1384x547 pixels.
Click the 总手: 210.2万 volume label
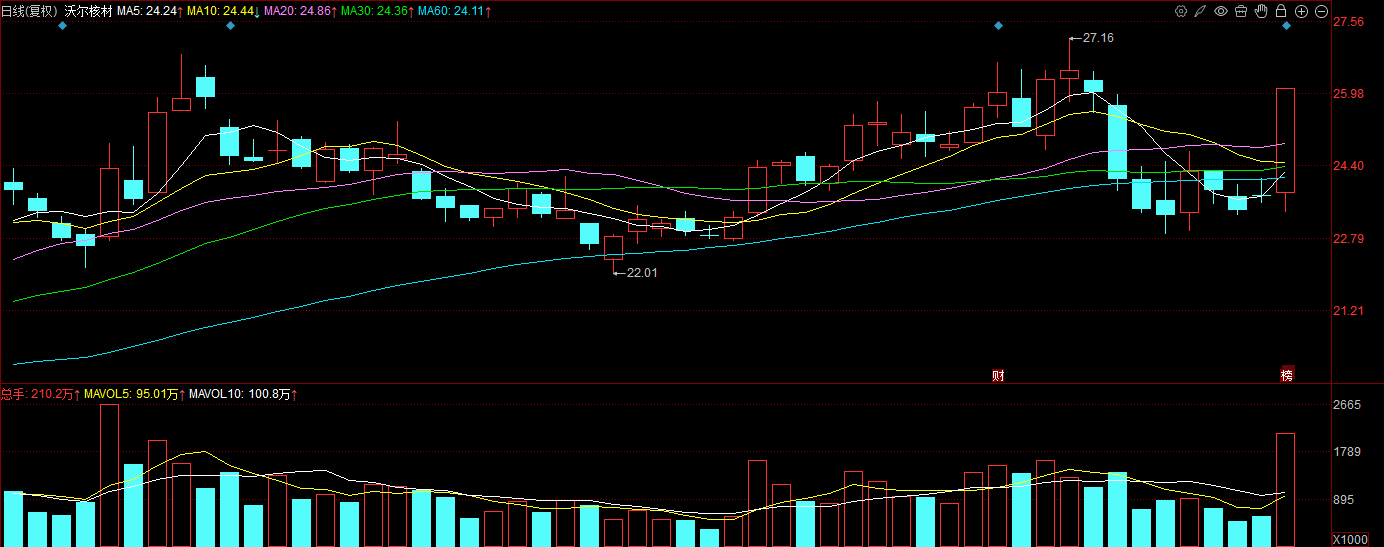click(40, 395)
